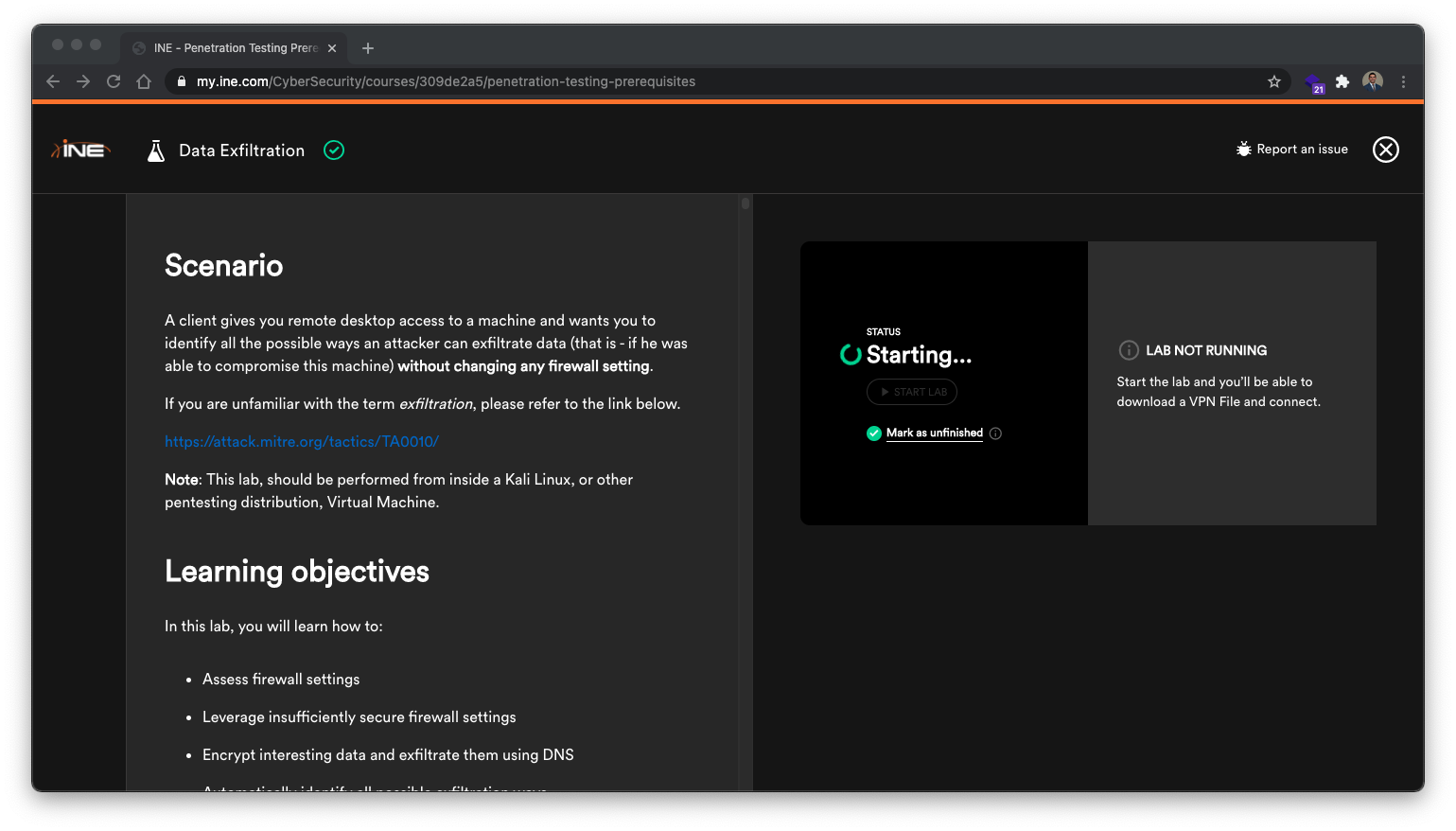This screenshot has width=1456, height=831.
Task: Click the bug icon for Report an issue
Action: pyautogui.click(x=1243, y=149)
